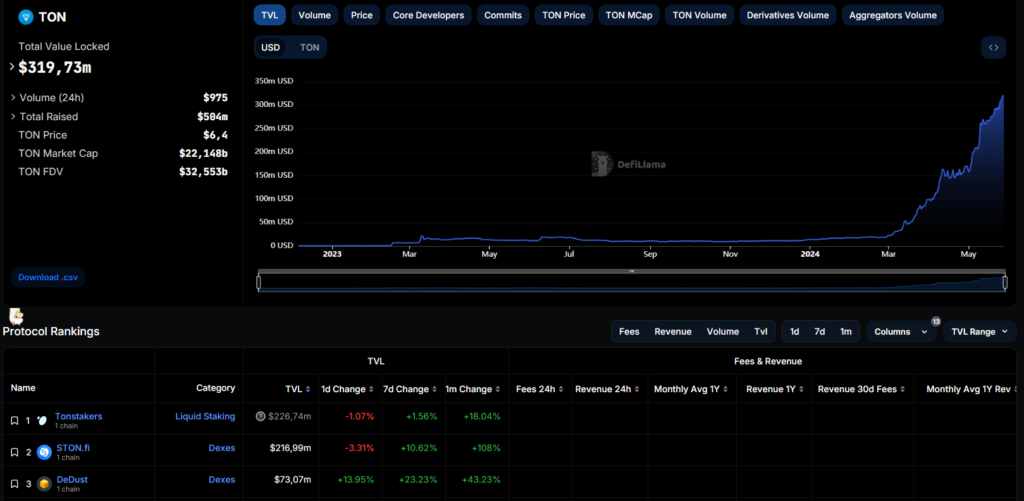The width and height of the screenshot is (1024, 501).
Task: Select the Revenue table filter tab
Action: pos(672,331)
